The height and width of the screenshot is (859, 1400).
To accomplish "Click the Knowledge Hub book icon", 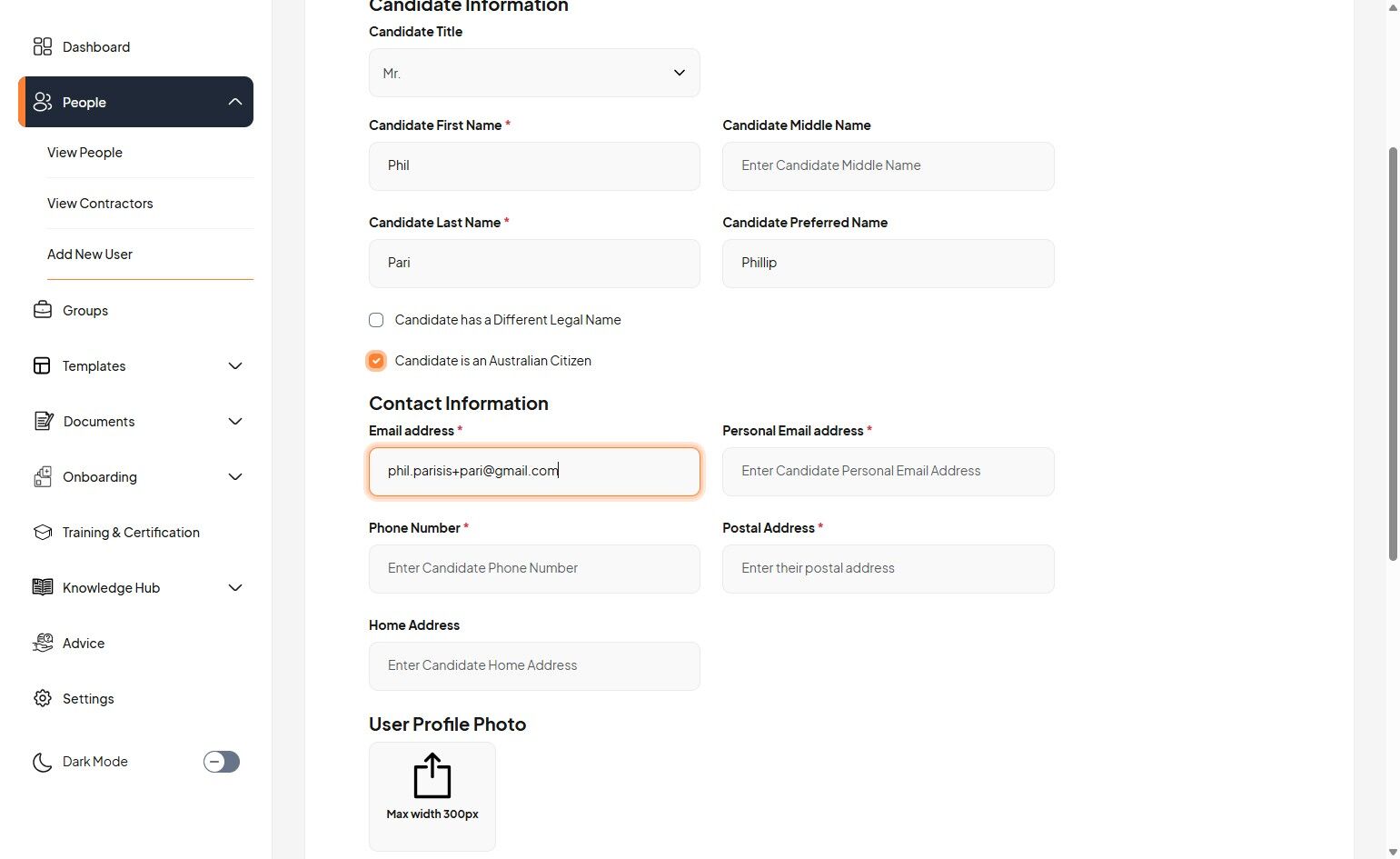I will (43, 587).
